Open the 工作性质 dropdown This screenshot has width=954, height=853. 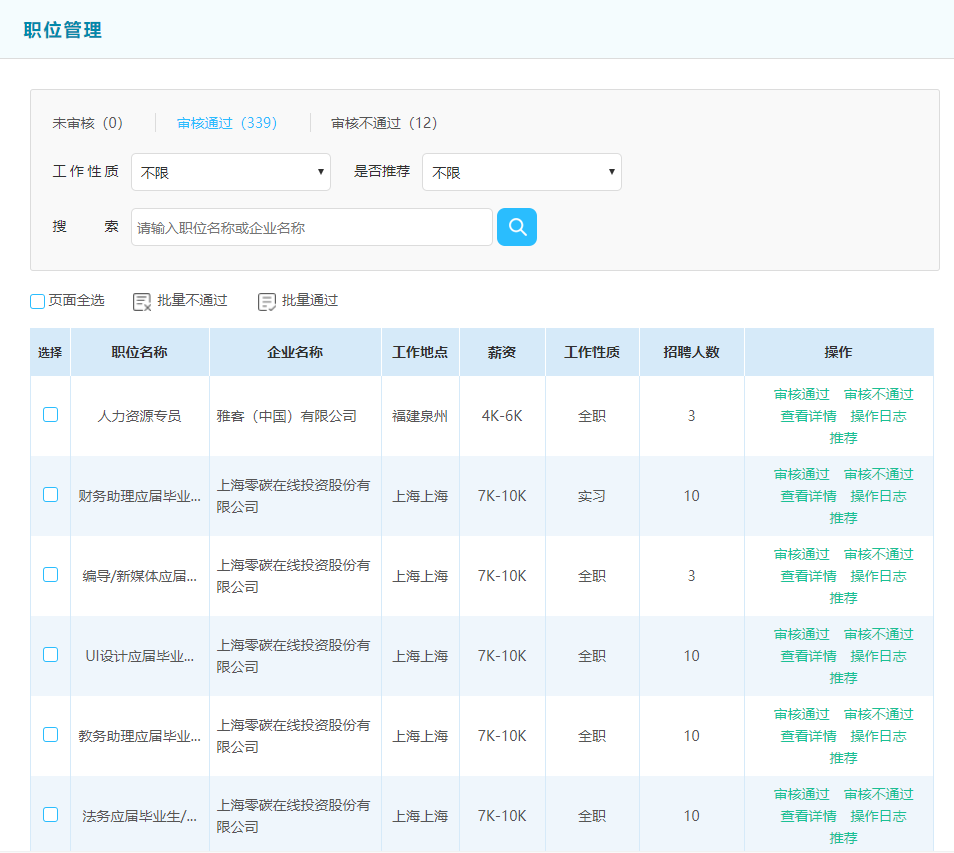point(230,171)
